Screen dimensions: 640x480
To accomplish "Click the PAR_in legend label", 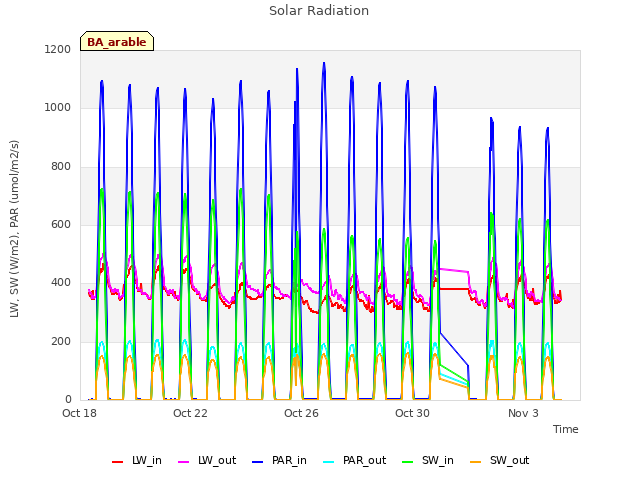I will pyautogui.click(x=289, y=461).
